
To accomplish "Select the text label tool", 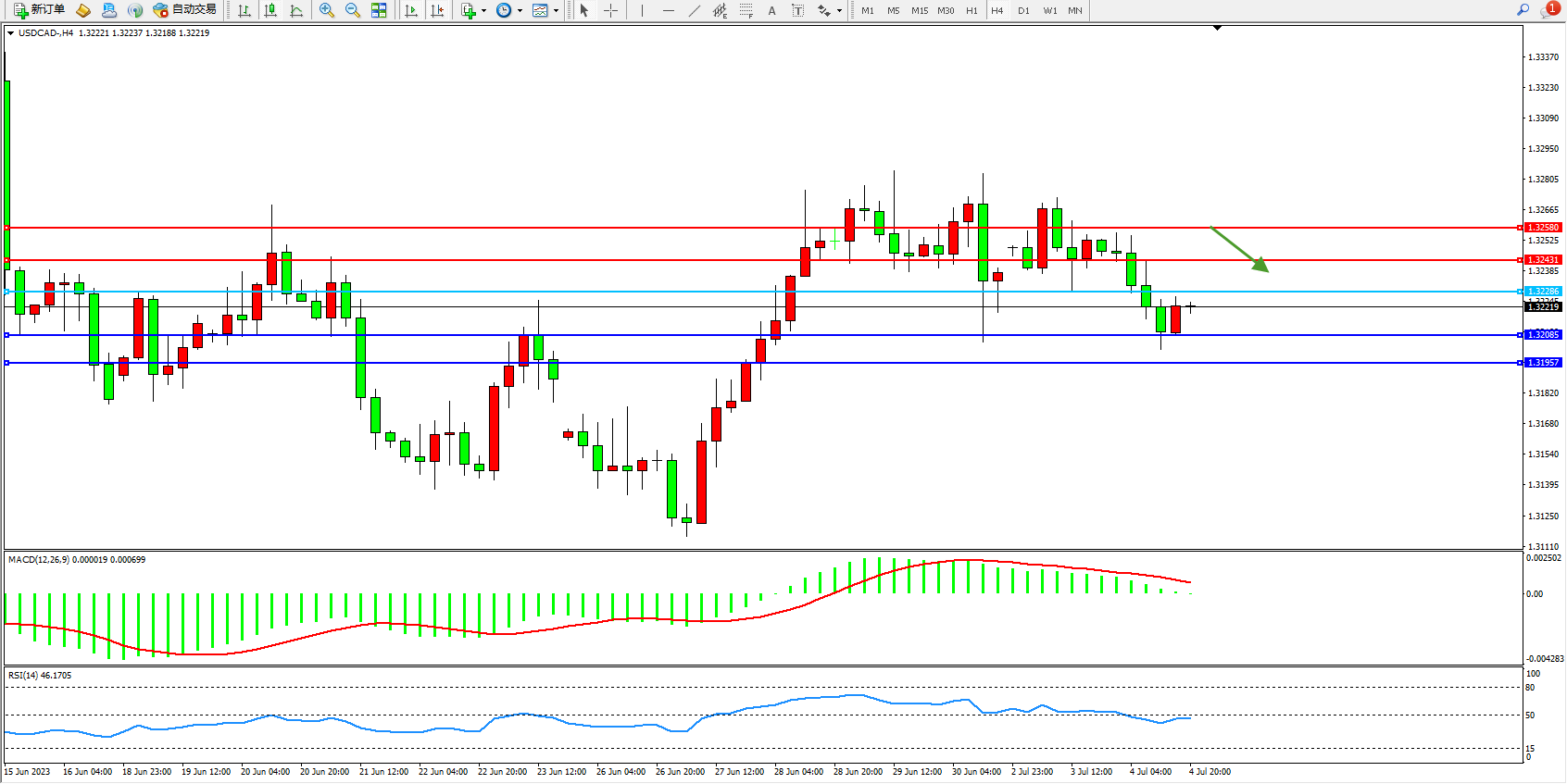I will point(797,10).
